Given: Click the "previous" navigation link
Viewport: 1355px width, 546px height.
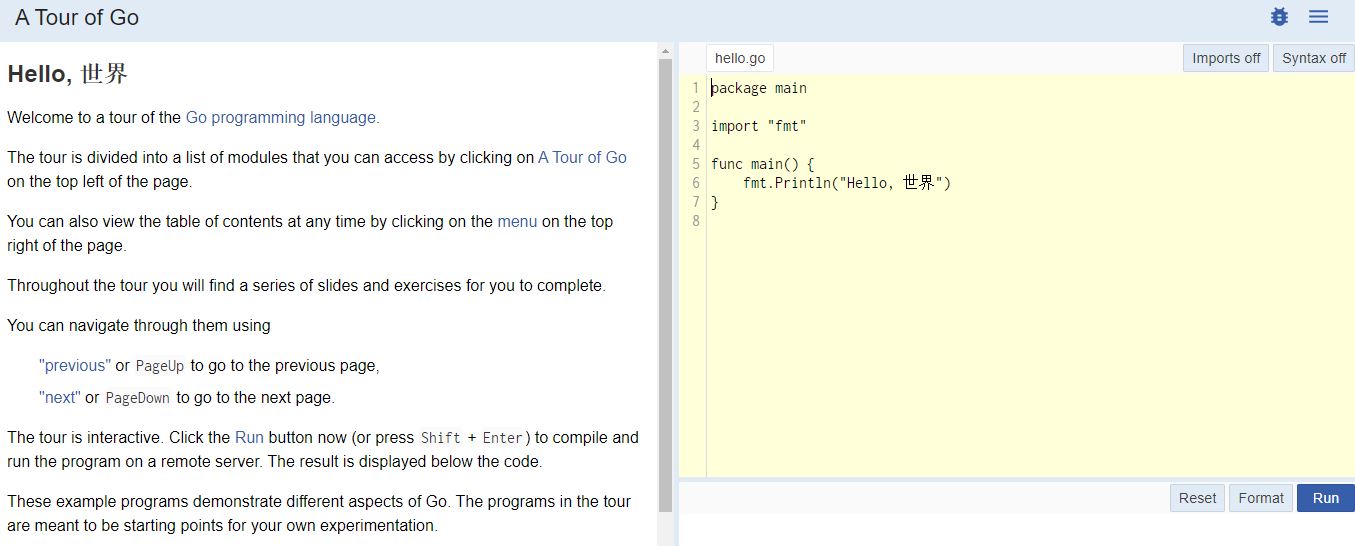Looking at the screenshot, I should tap(75, 365).
